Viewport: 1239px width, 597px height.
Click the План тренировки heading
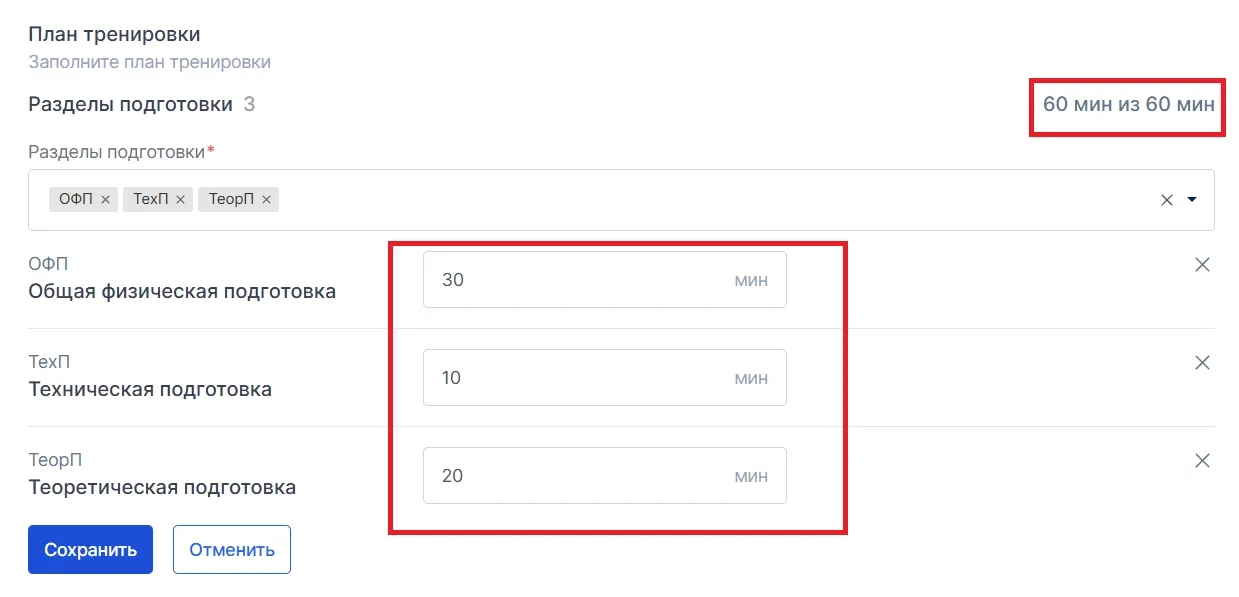tap(114, 34)
